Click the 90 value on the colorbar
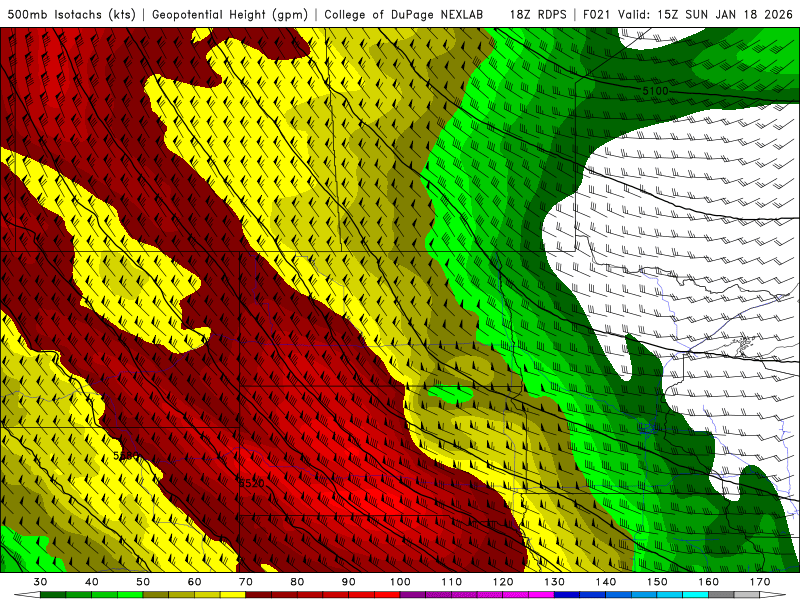This screenshot has width=800, height=600. coord(348,582)
